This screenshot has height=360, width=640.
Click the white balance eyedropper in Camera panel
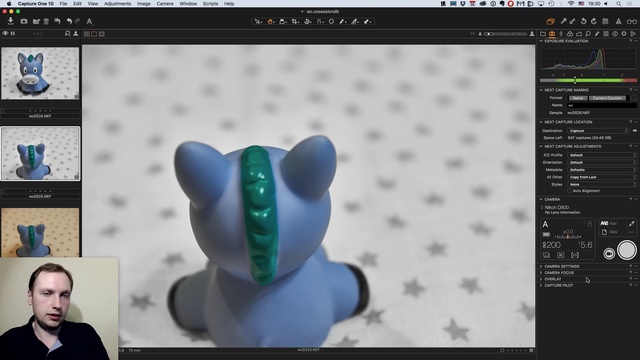coord(631,223)
